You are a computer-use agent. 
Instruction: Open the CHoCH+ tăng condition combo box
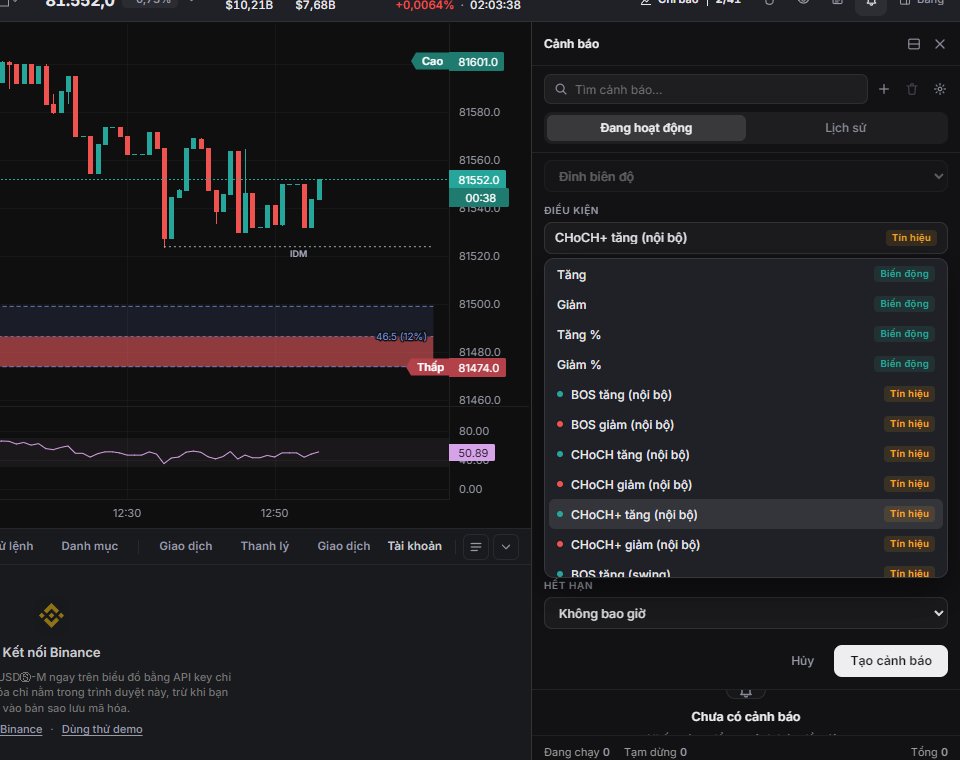click(x=746, y=238)
